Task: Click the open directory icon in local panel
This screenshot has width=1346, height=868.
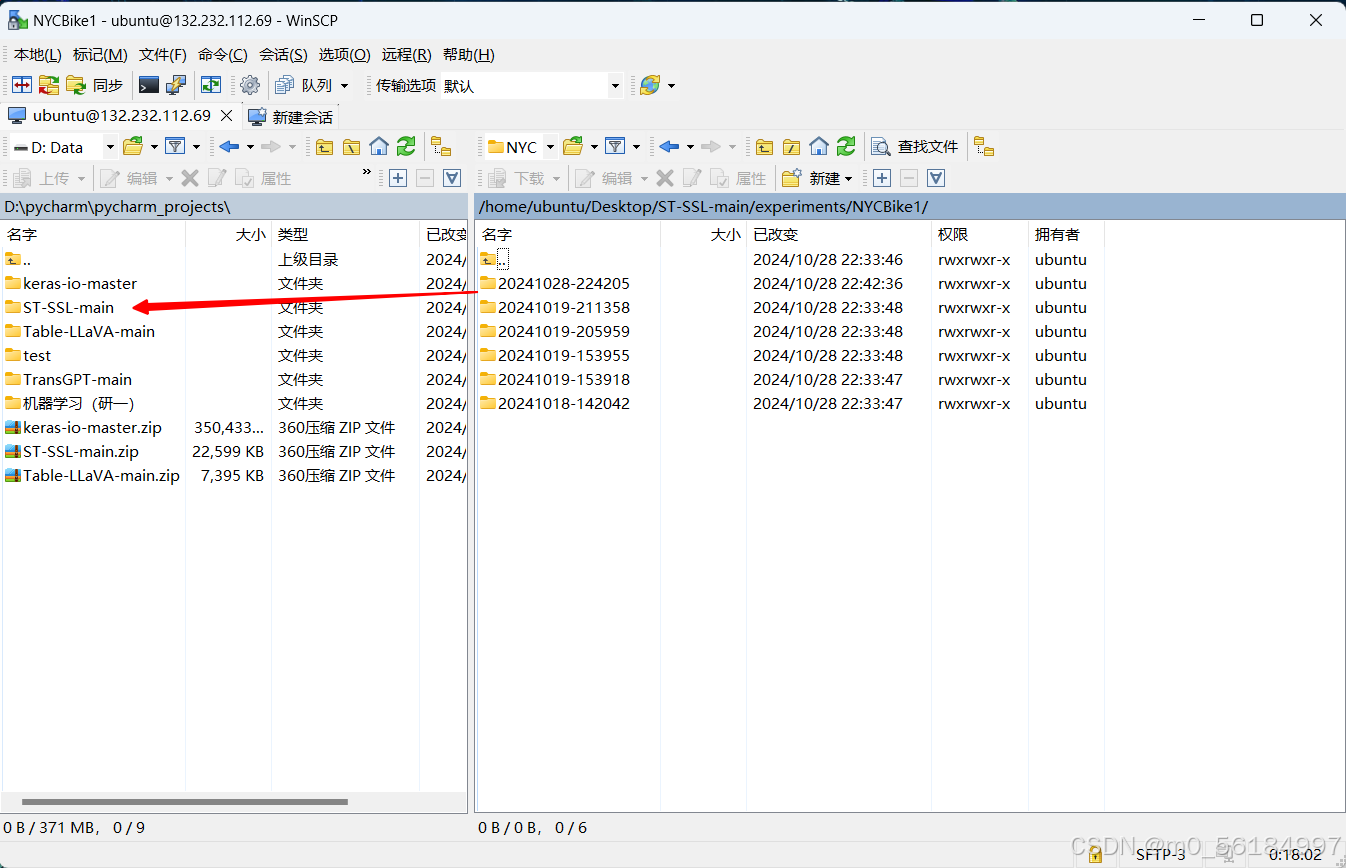Action: (x=133, y=147)
